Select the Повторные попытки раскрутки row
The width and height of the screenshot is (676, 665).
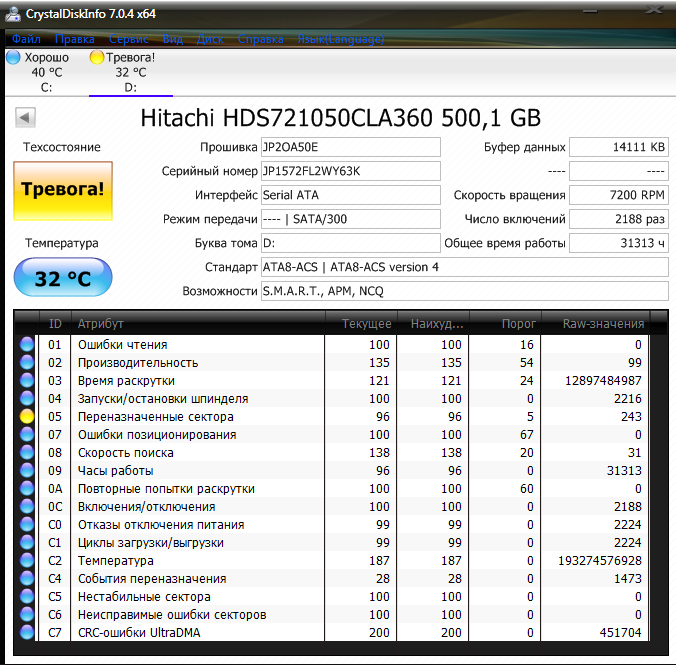click(332, 489)
